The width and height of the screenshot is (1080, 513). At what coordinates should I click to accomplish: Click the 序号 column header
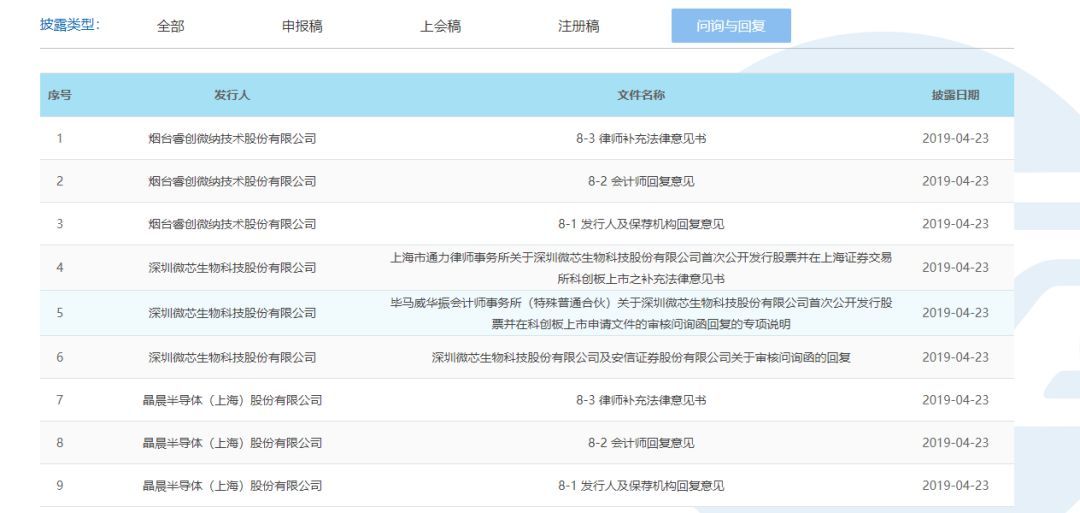tap(59, 95)
